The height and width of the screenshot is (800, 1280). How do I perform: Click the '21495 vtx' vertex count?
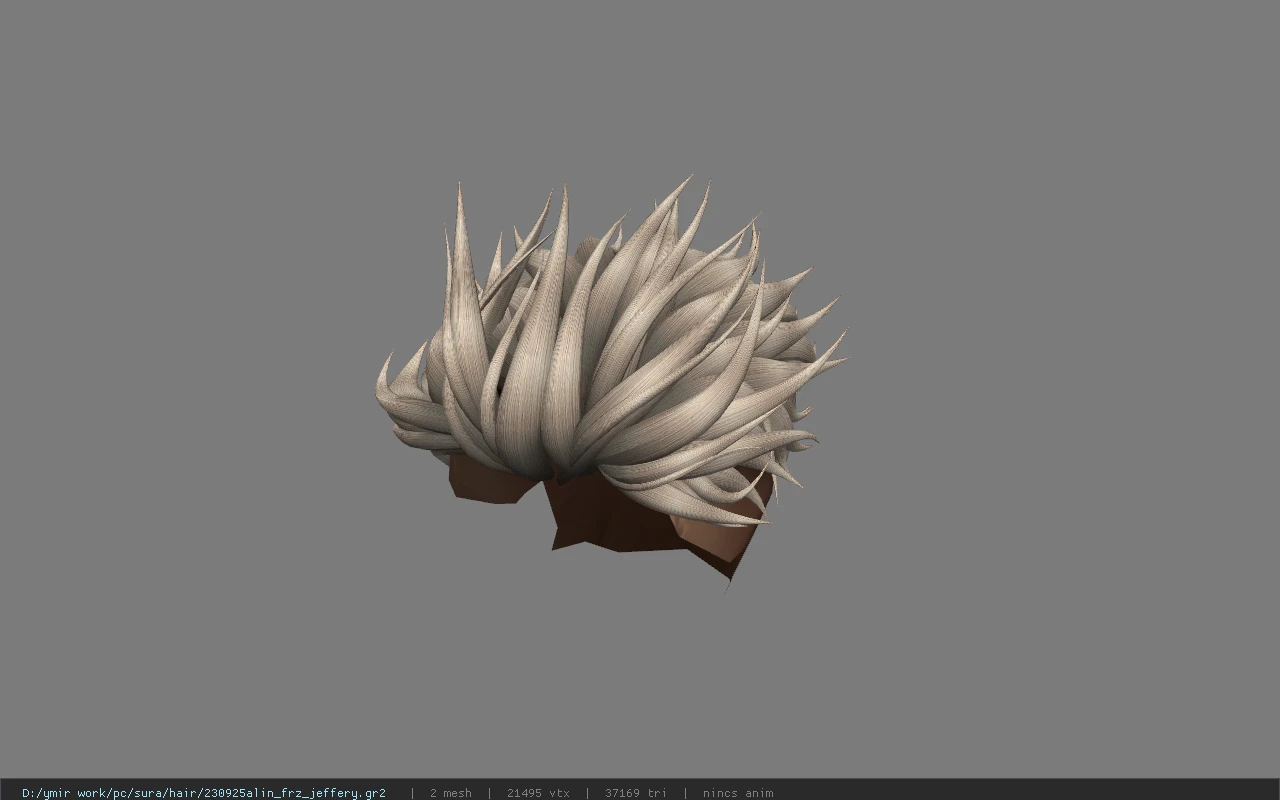coord(538,792)
